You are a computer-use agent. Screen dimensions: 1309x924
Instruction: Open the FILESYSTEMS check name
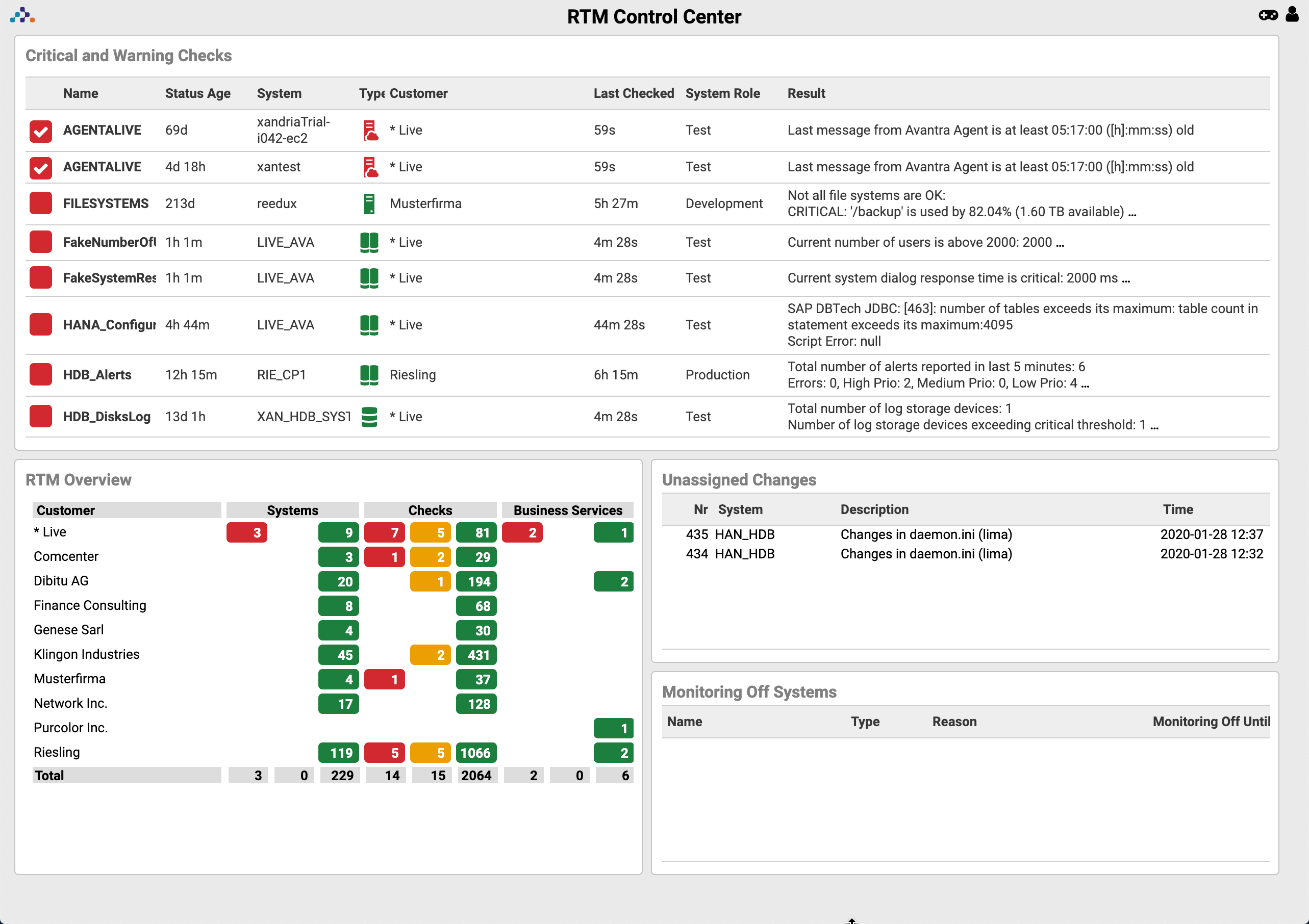106,203
